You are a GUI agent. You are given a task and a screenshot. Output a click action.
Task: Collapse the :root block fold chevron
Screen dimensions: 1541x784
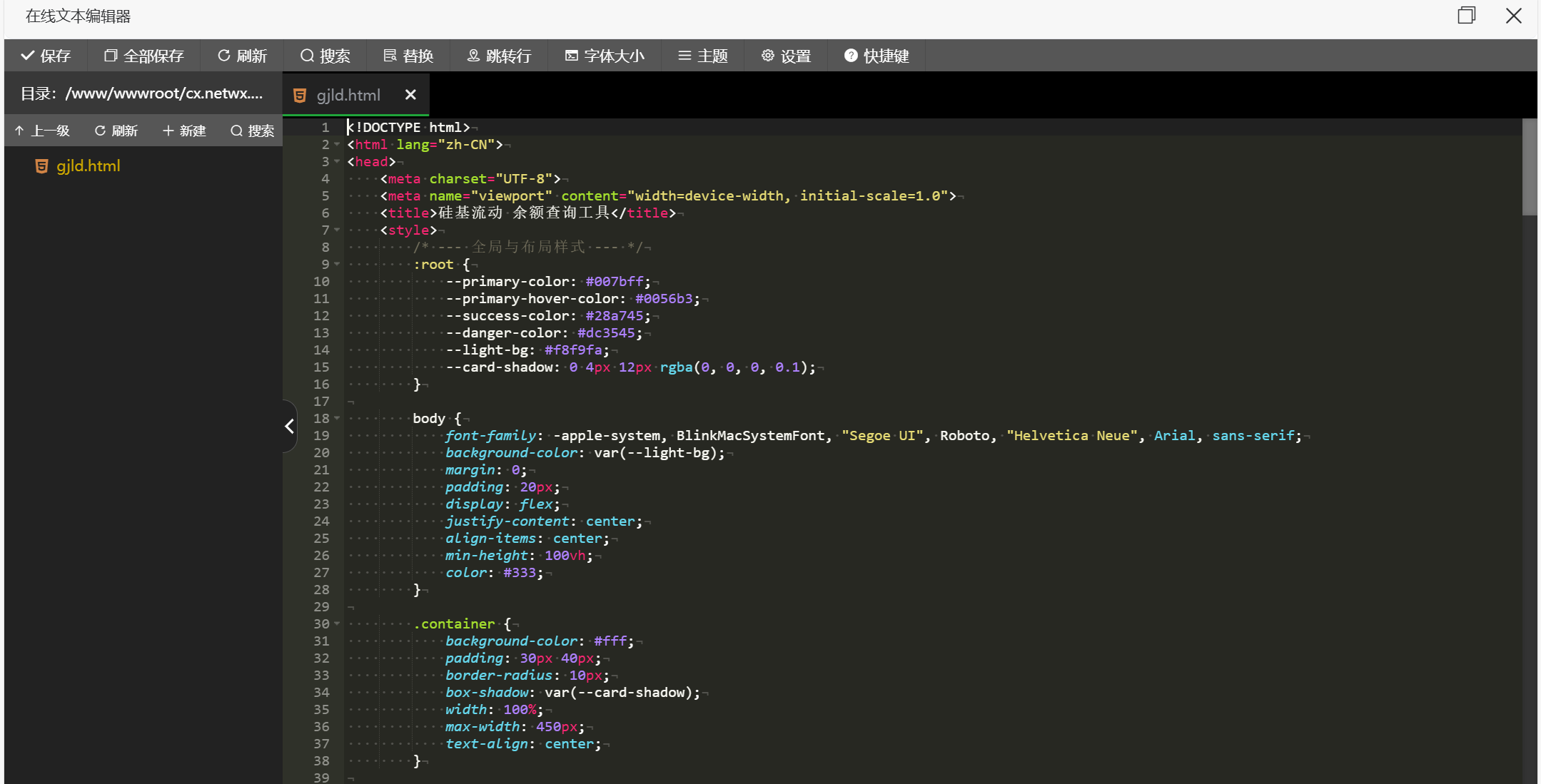[336, 264]
